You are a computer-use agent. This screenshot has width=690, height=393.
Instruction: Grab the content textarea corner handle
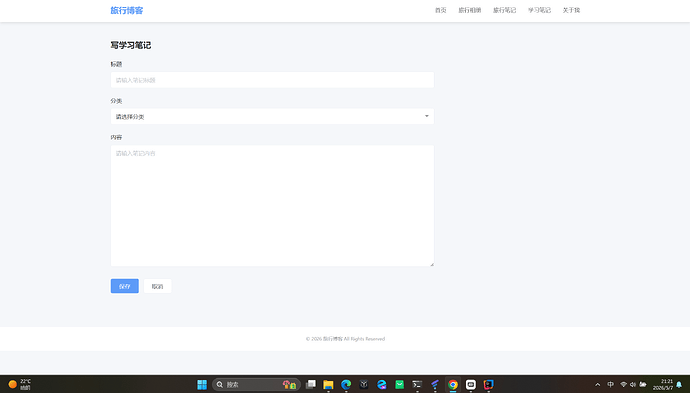[x=432, y=264]
